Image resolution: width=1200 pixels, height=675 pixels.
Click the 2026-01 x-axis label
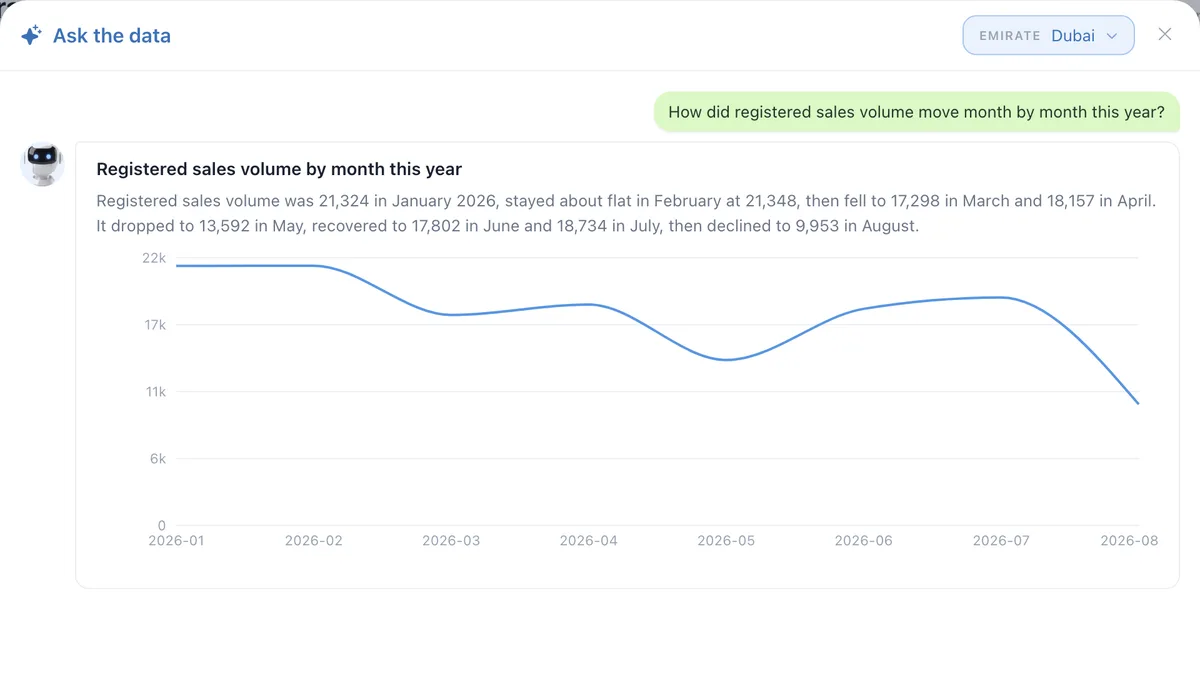tap(176, 540)
